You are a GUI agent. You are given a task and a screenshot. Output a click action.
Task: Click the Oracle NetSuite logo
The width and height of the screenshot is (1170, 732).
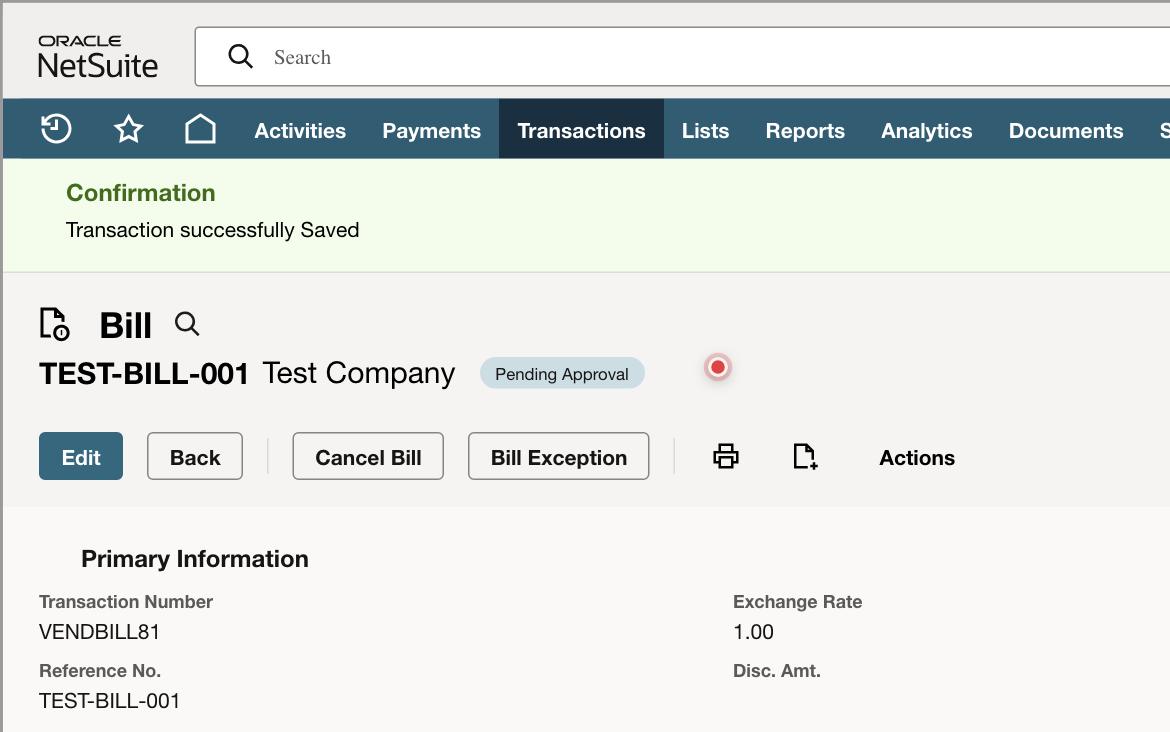coord(98,57)
